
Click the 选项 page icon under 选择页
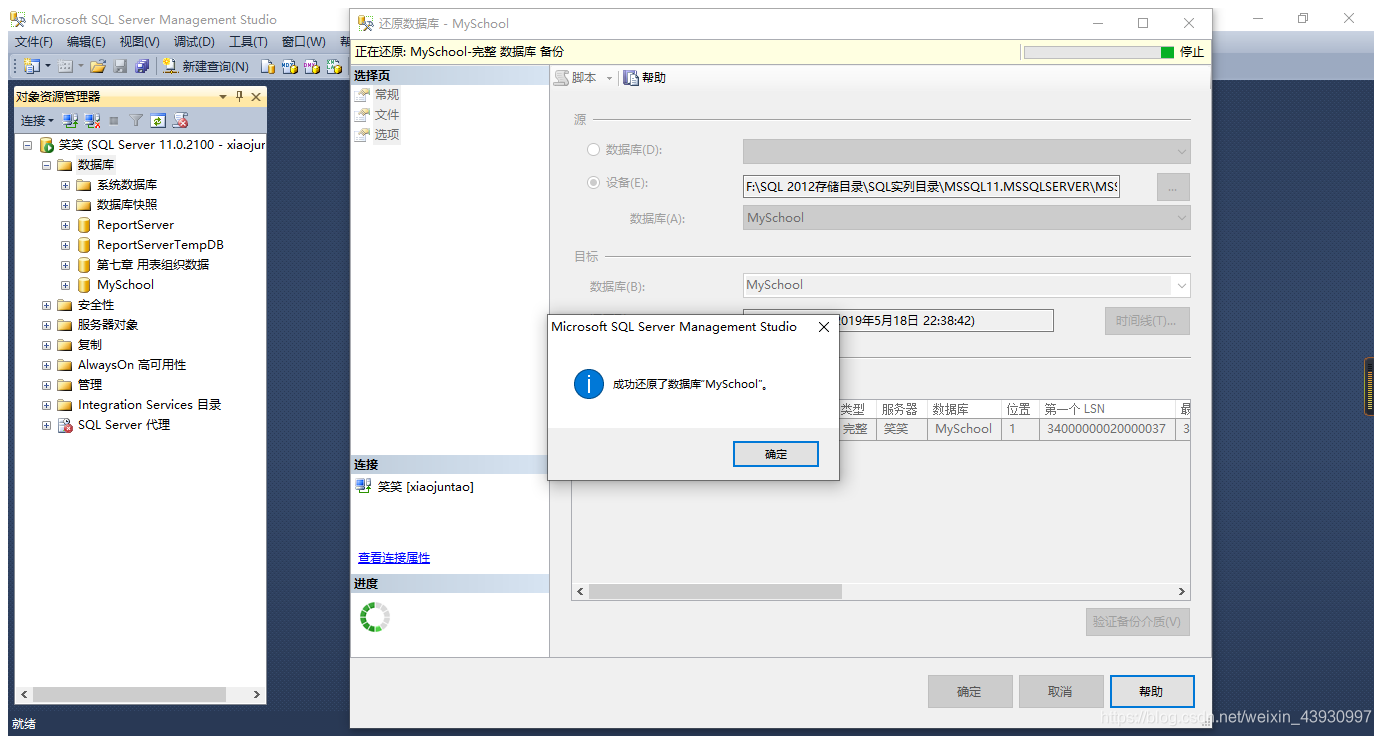point(363,135)
